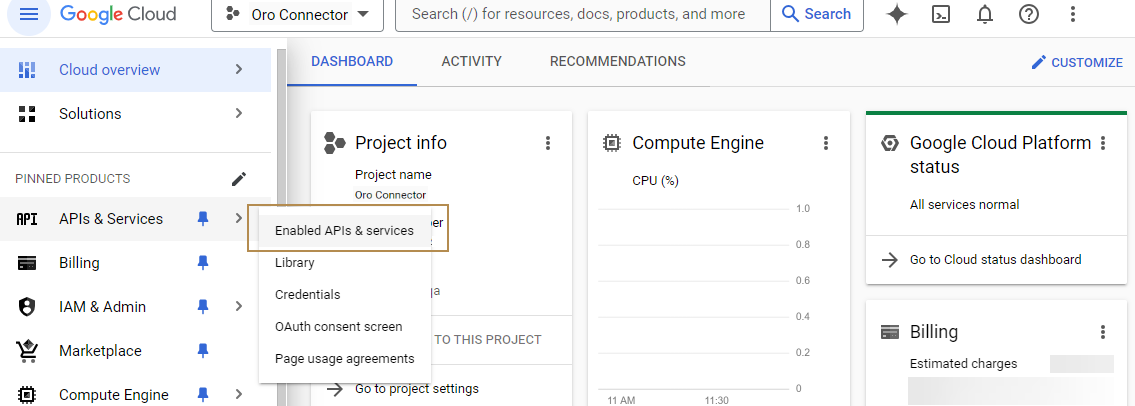Open the main navigation hamburger menu
Image resolution: width=1135 pixels, height=406 pixels.
coord(29,14)
